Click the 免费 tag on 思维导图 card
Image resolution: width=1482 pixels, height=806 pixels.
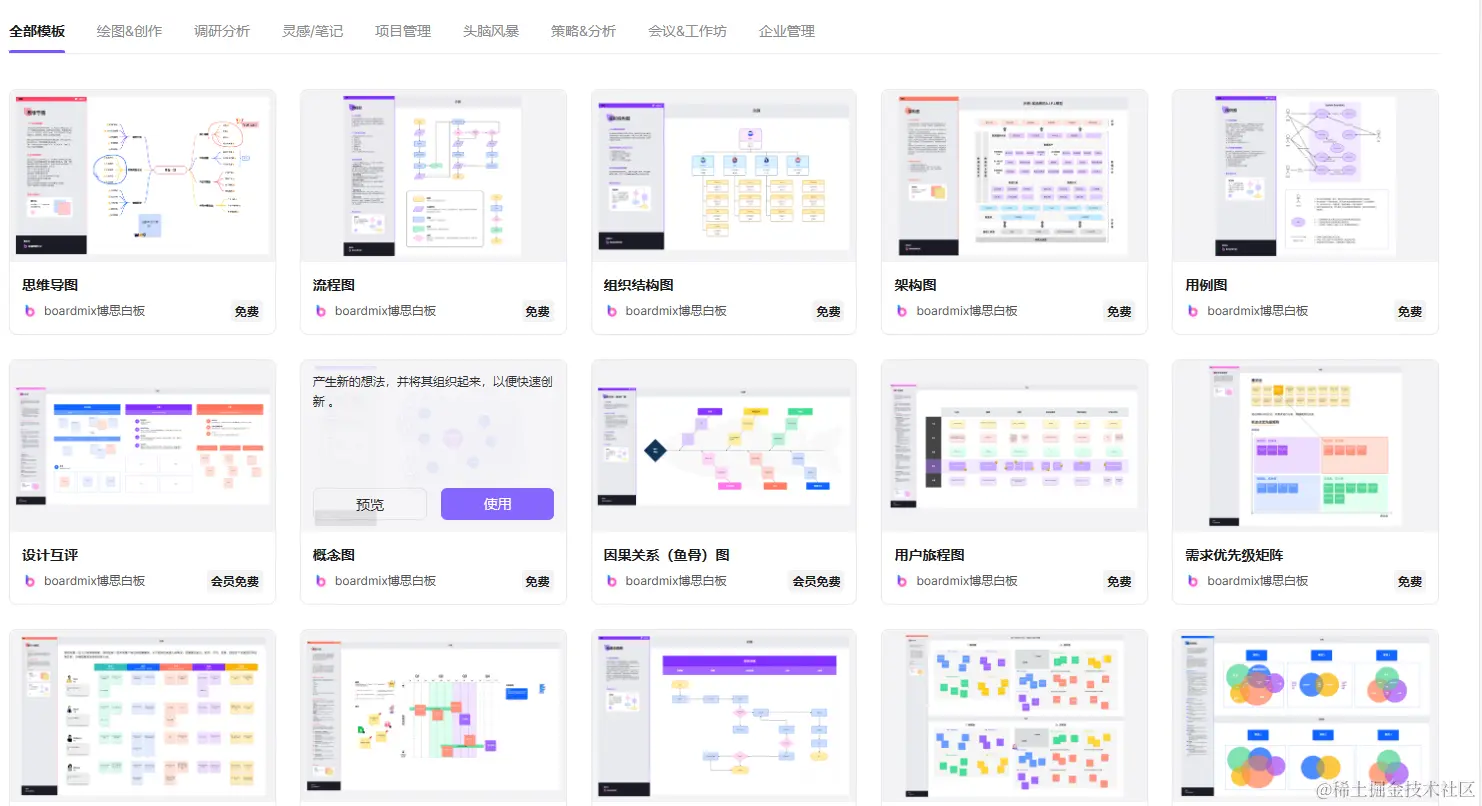pos(246,311)
